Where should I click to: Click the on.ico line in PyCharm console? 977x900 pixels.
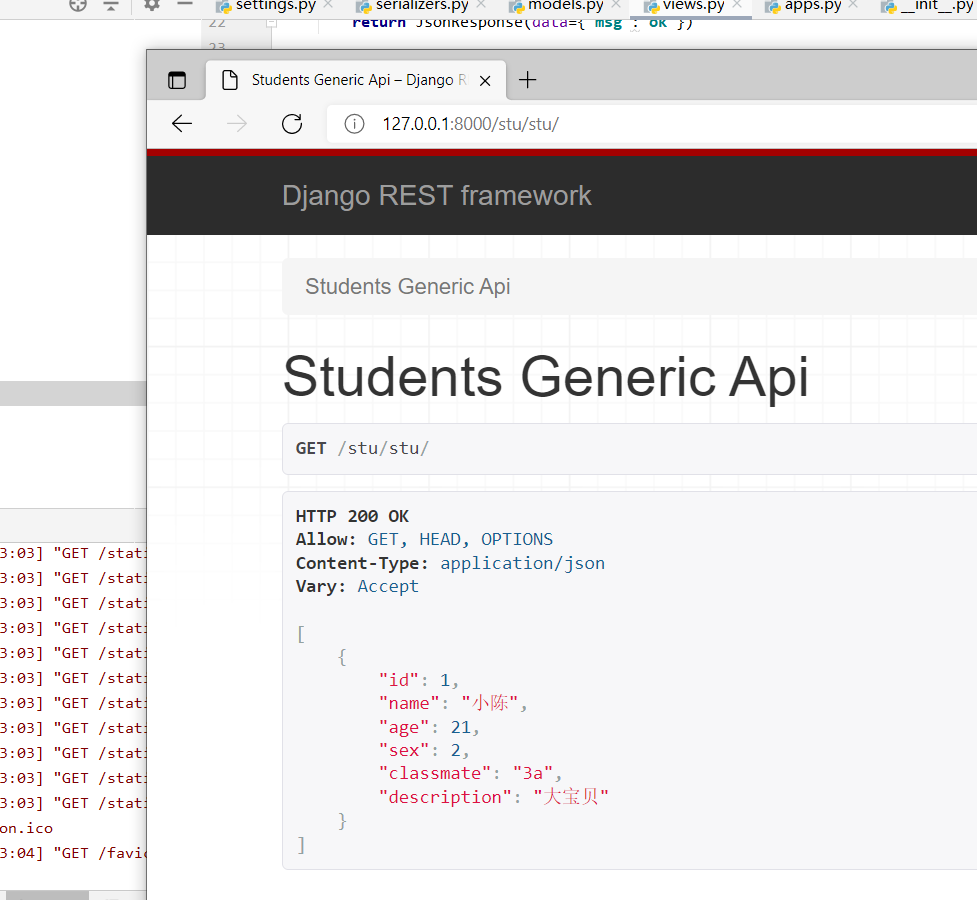point(27,828)
